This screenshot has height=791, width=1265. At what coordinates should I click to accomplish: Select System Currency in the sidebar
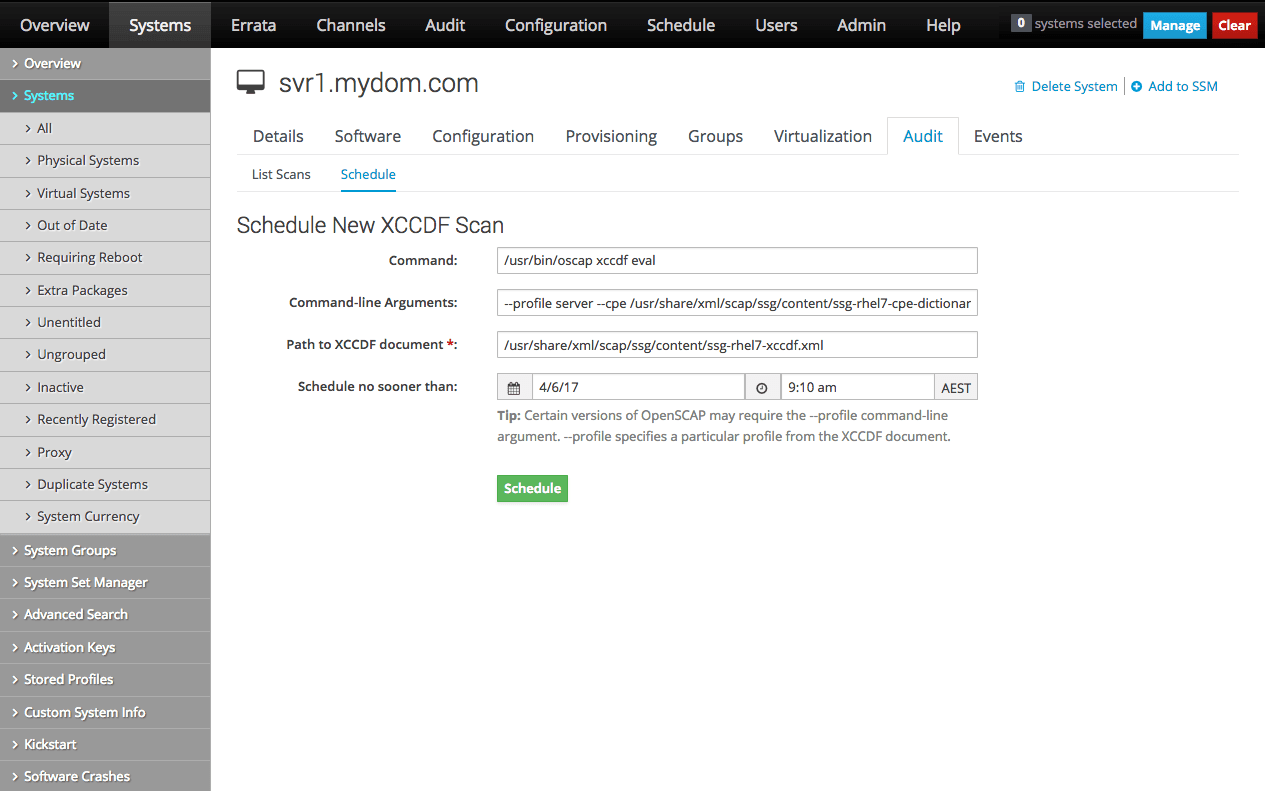pyautogui.click(x=105, y=516)
